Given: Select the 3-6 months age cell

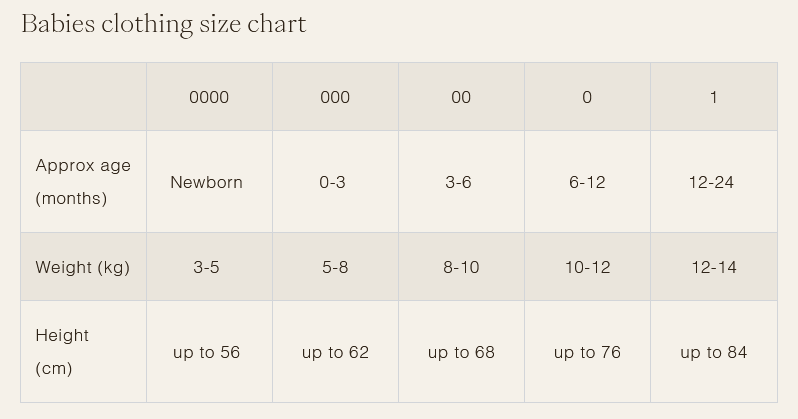Looking at the screenshot, I should tap(459, 182).
